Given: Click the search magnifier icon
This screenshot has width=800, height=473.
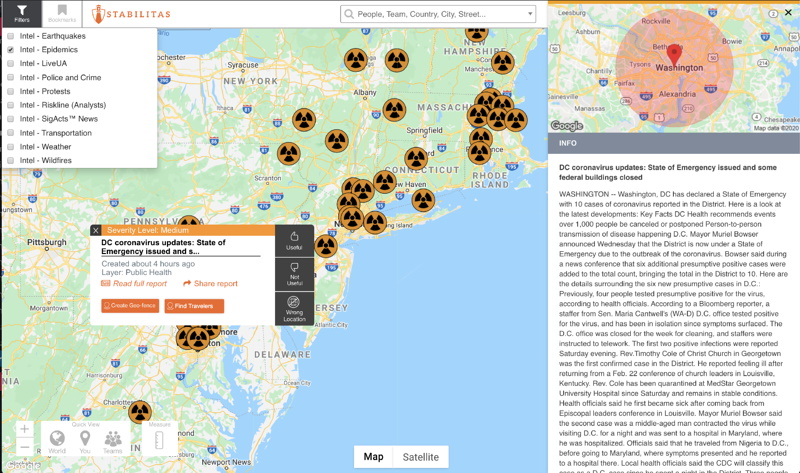Looking at the screenshot, I should tap(349, 14).
